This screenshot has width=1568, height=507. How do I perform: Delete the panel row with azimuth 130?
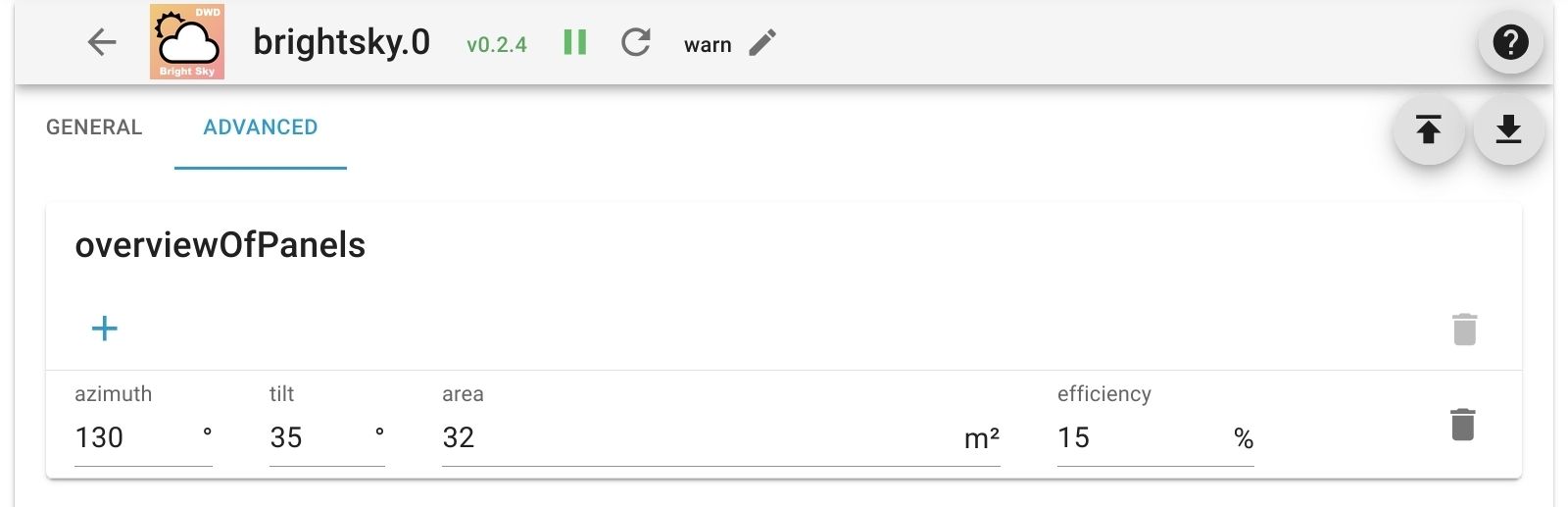pyautogui.click(x=1462, y=425)
